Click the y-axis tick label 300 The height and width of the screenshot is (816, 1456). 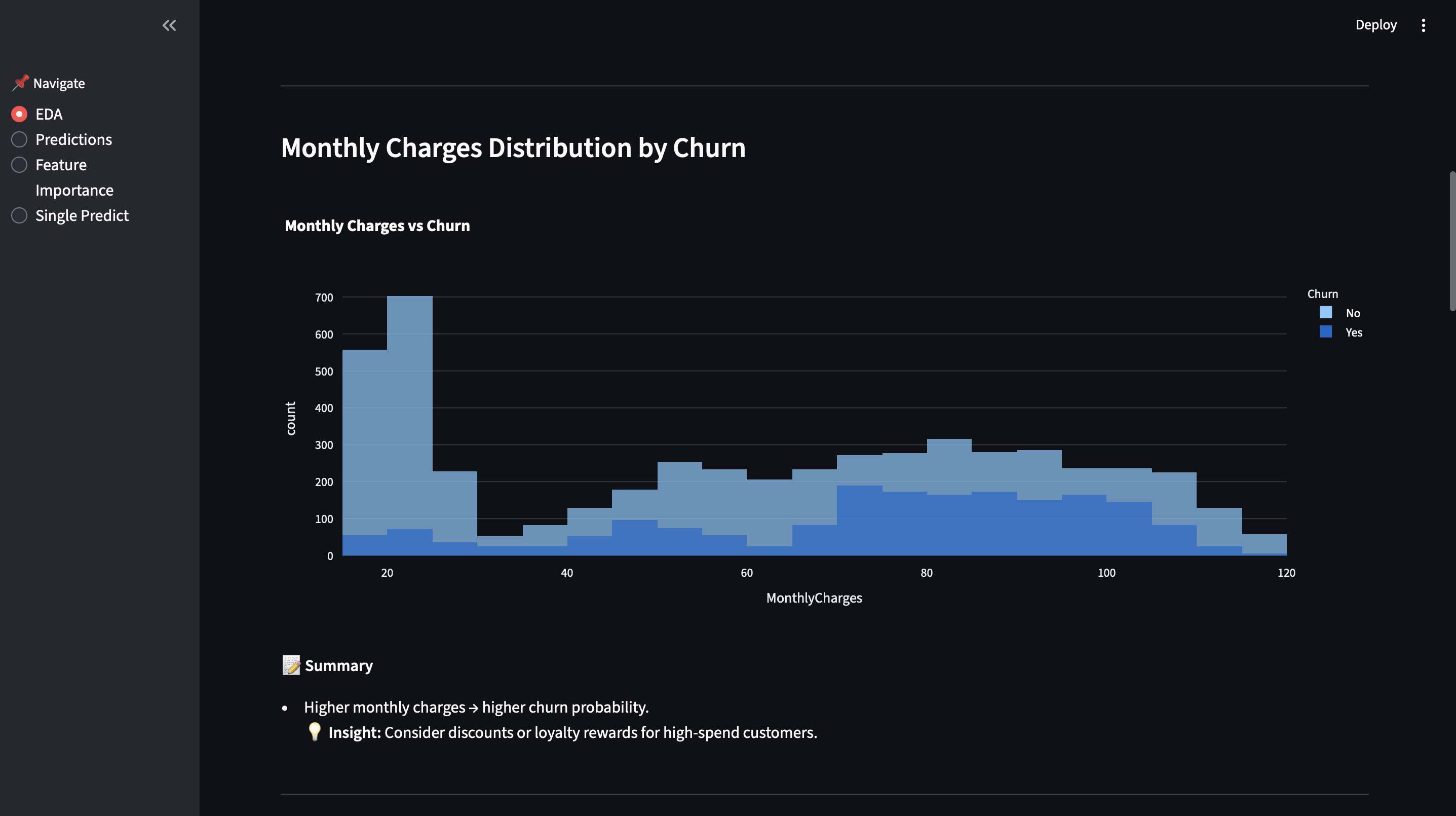pos(324,445)
